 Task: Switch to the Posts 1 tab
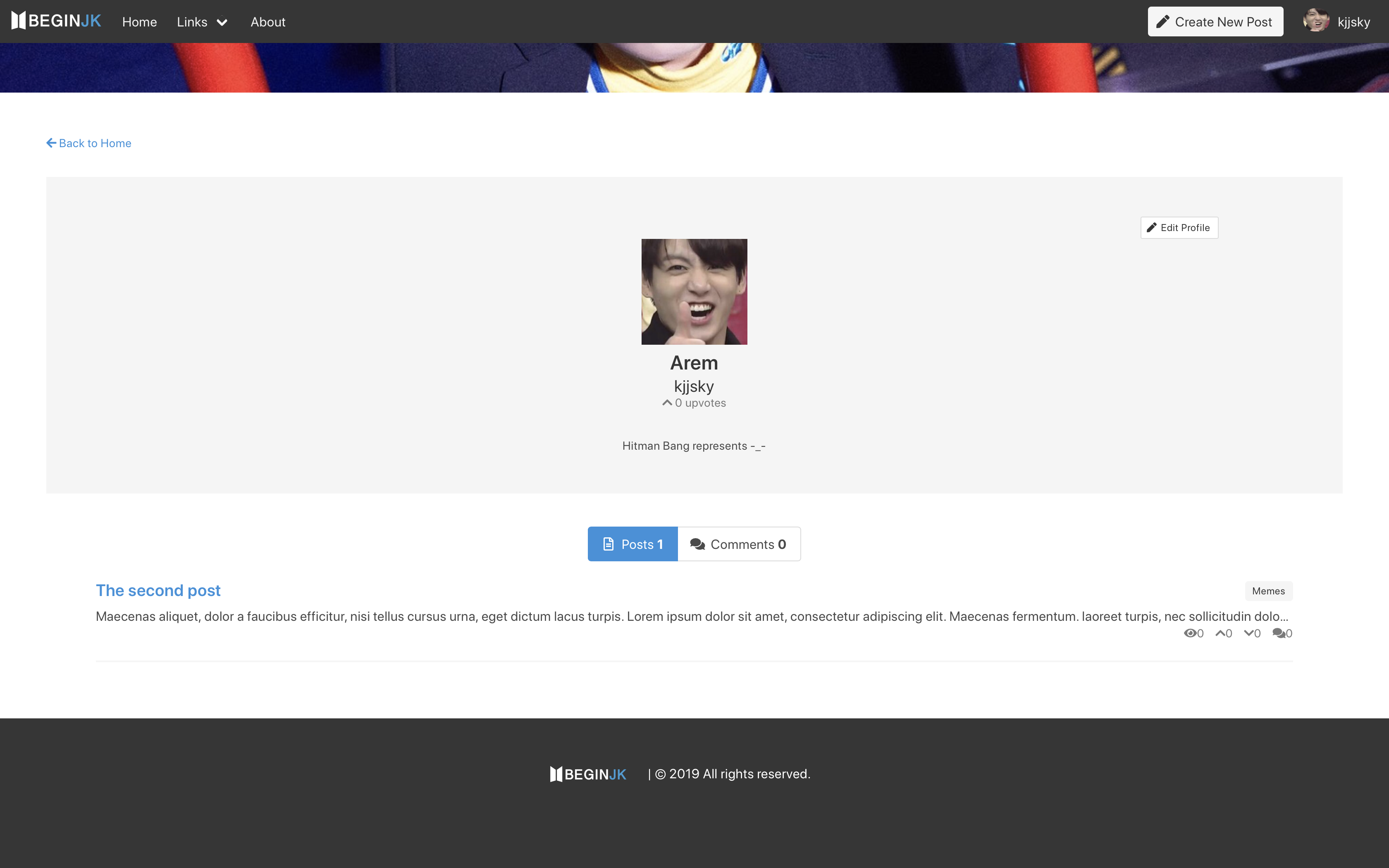632,544
